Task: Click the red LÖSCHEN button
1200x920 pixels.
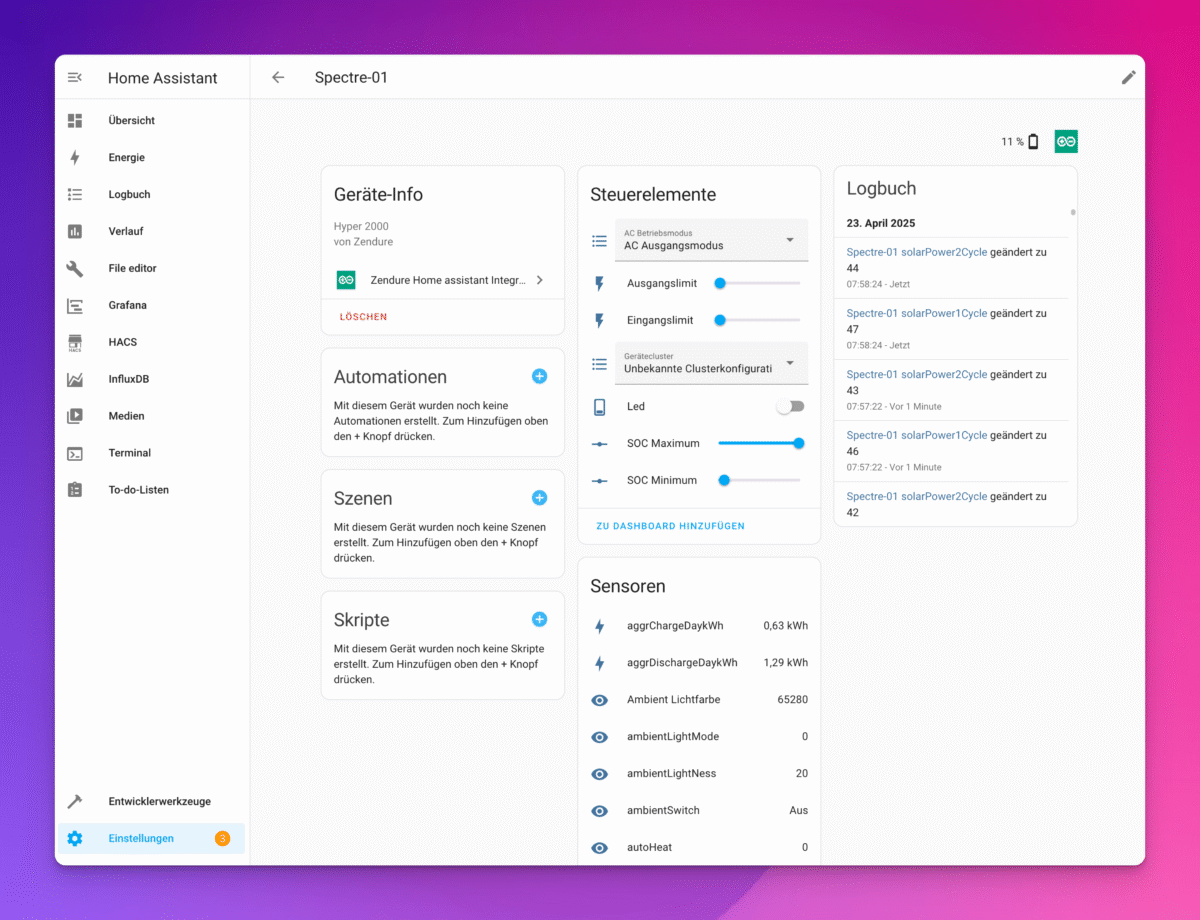Action: (363, 317)
